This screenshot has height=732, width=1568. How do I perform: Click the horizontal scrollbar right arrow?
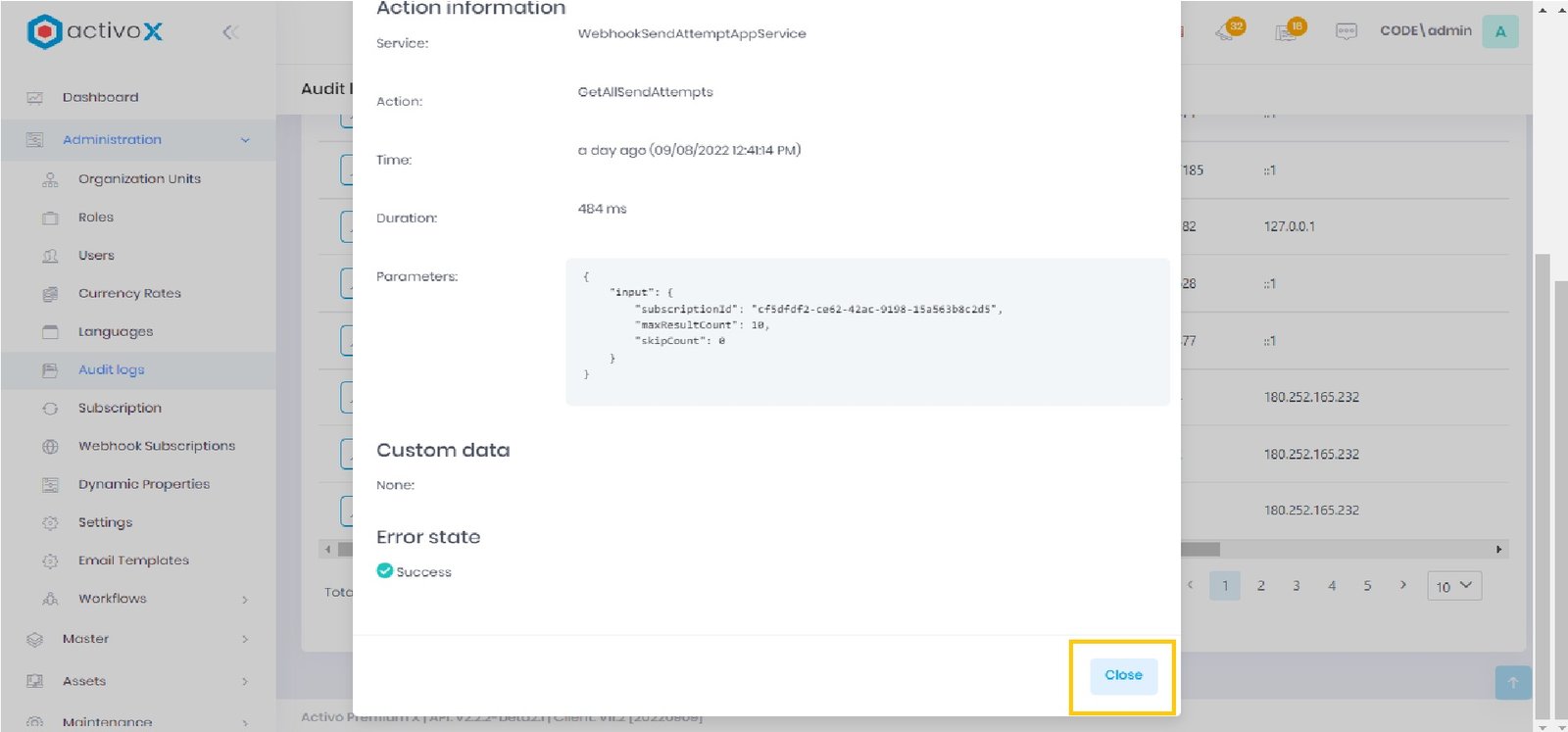(1499, 550)
